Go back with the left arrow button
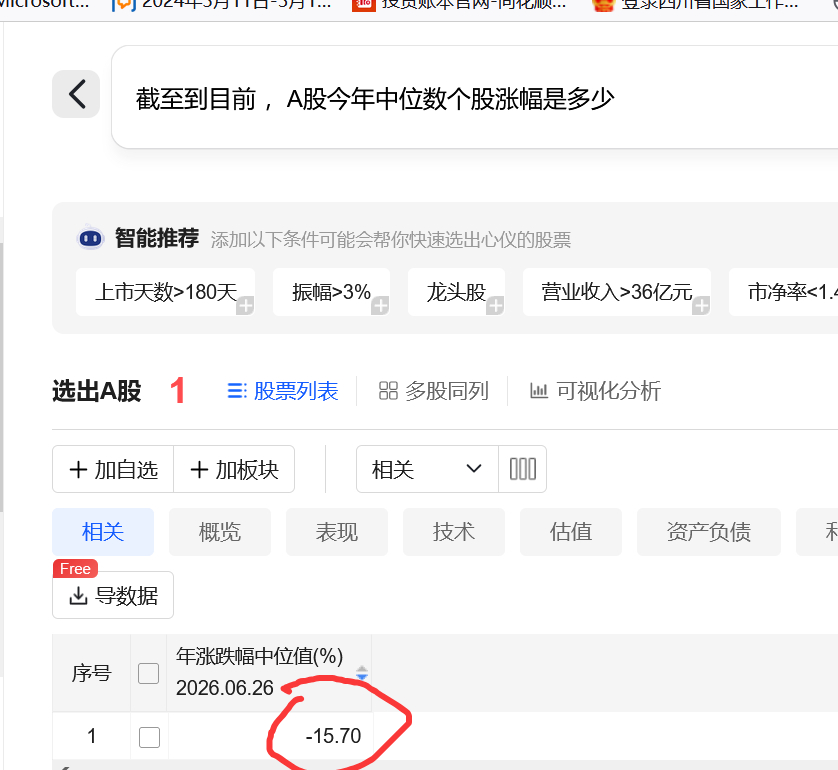The image size is (838, 770). (76, 94)
